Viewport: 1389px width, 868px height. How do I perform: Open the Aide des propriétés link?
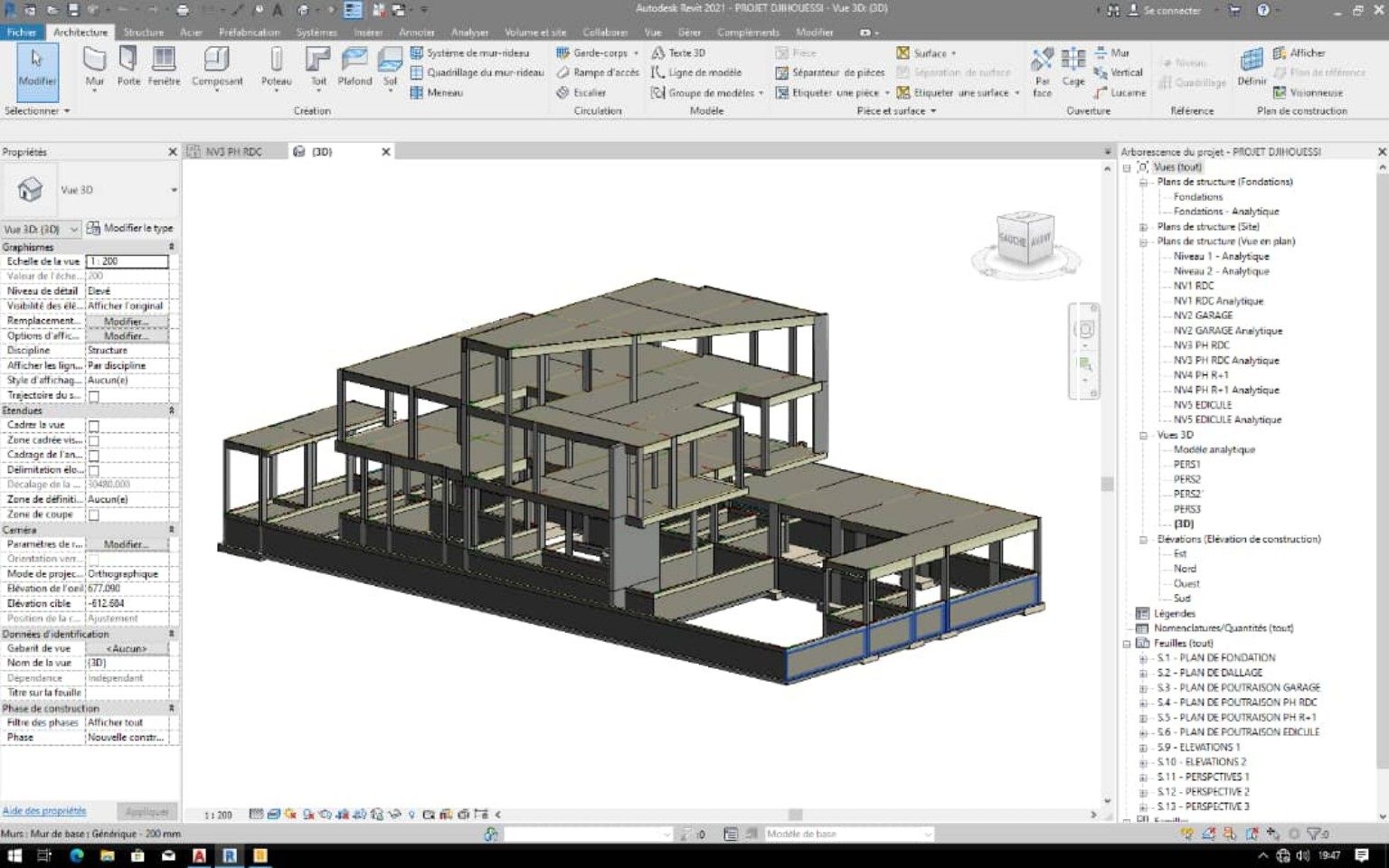pyautogui.click(x=44, y=811)
